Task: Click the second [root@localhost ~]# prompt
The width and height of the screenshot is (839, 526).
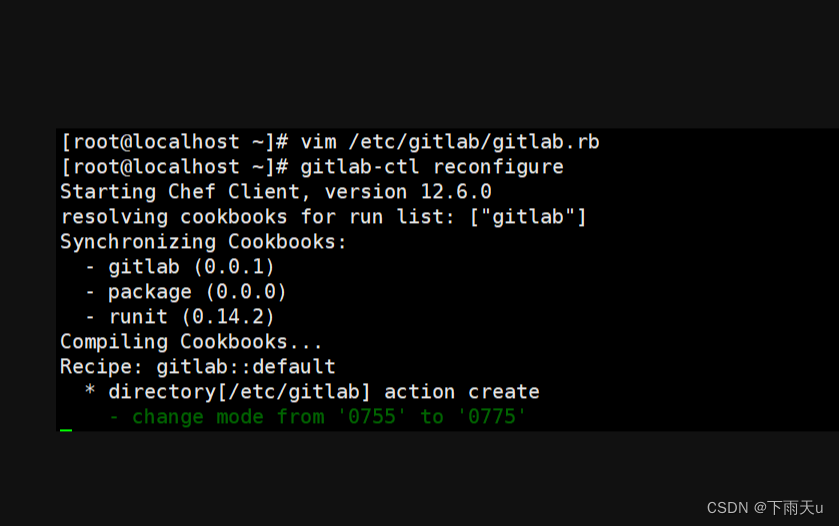Action: (174, 167)
